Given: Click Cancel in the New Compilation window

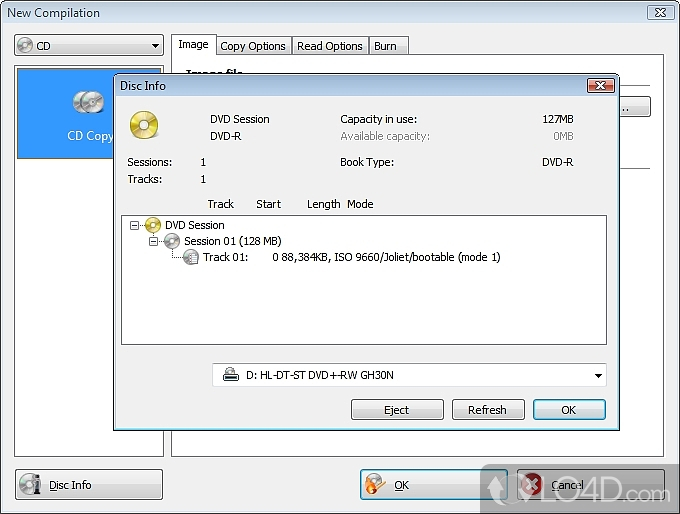Looking at the screenshot, I should click(591, 485).
